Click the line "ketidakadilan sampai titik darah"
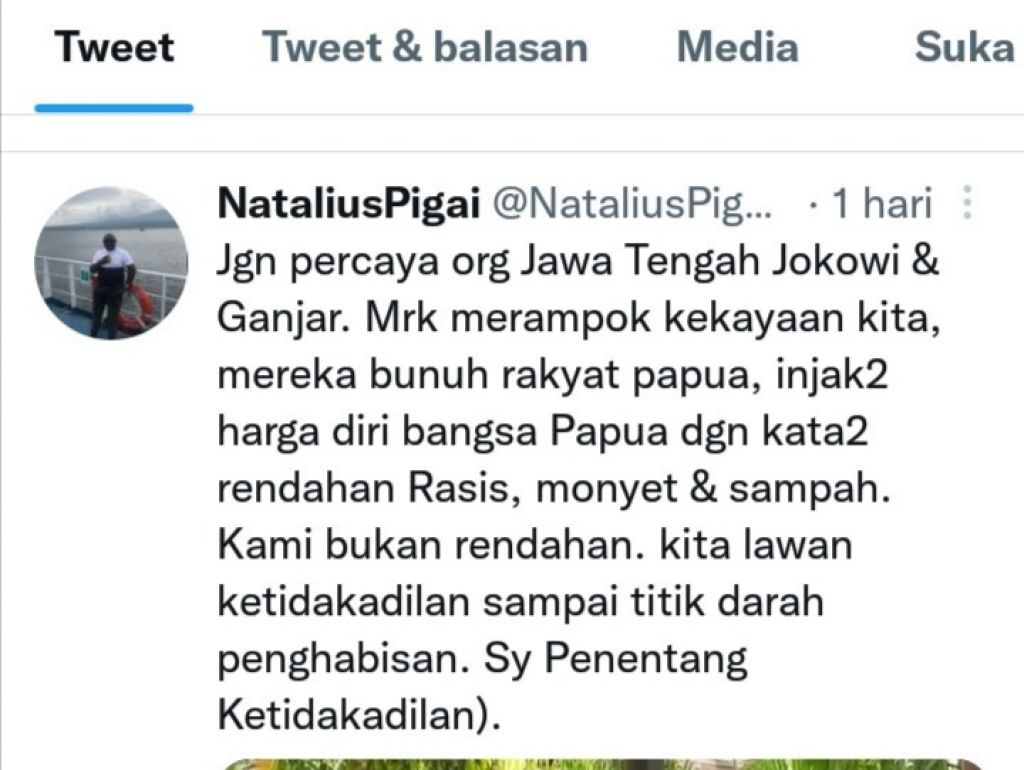Image resolution: width=1024 pixels, height=770 pixels. (520, 602)
